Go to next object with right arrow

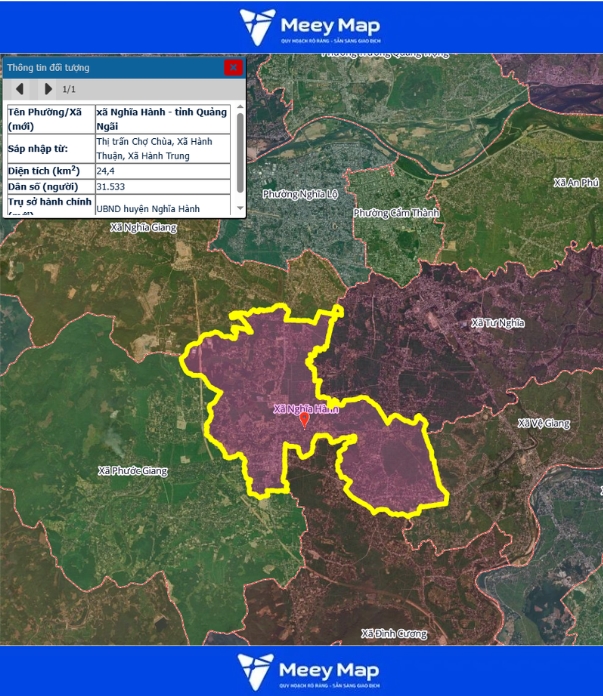point(48,89)
